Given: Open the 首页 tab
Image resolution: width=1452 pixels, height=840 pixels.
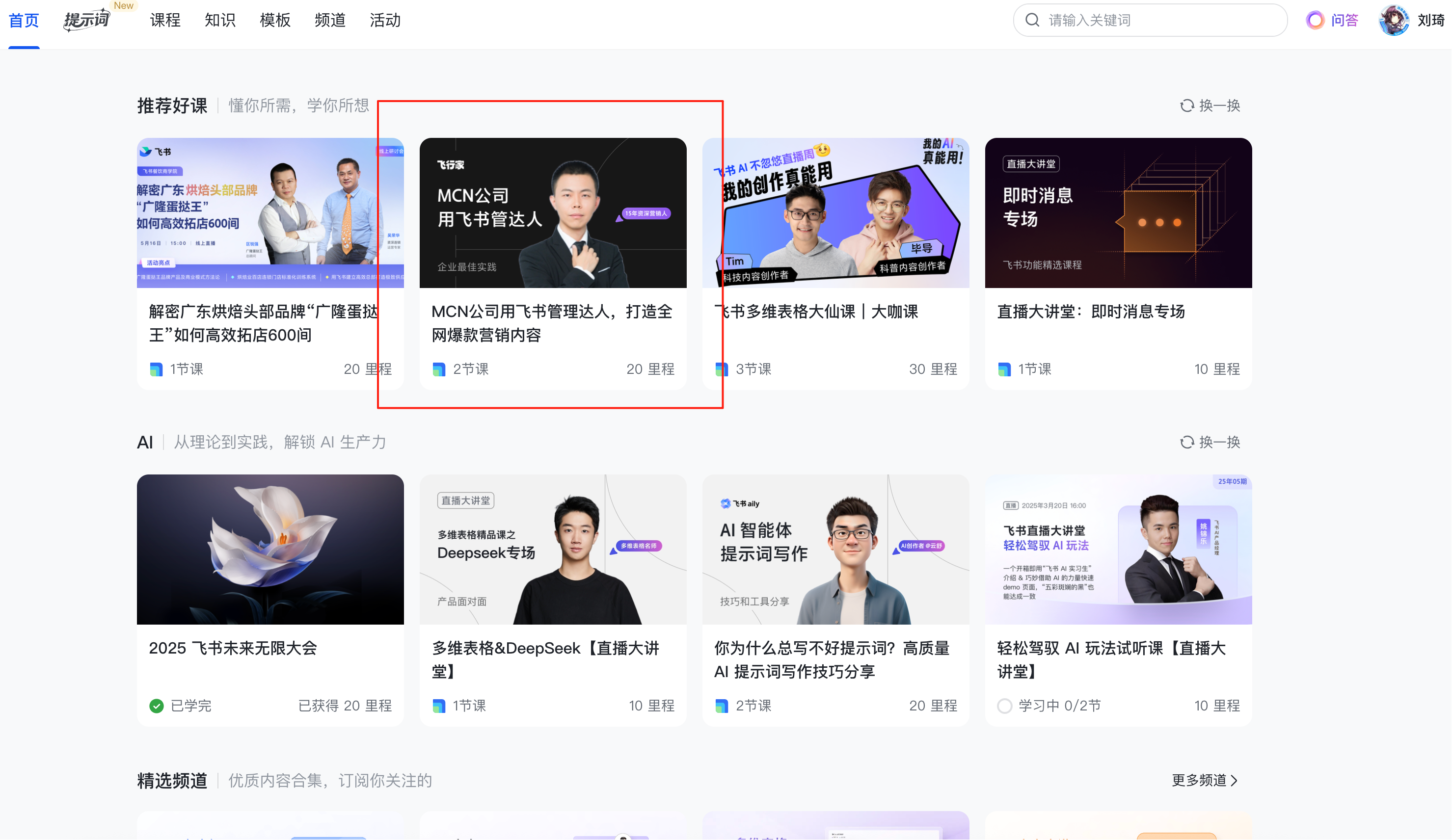Looking at the screenshot, I should 24,21.
